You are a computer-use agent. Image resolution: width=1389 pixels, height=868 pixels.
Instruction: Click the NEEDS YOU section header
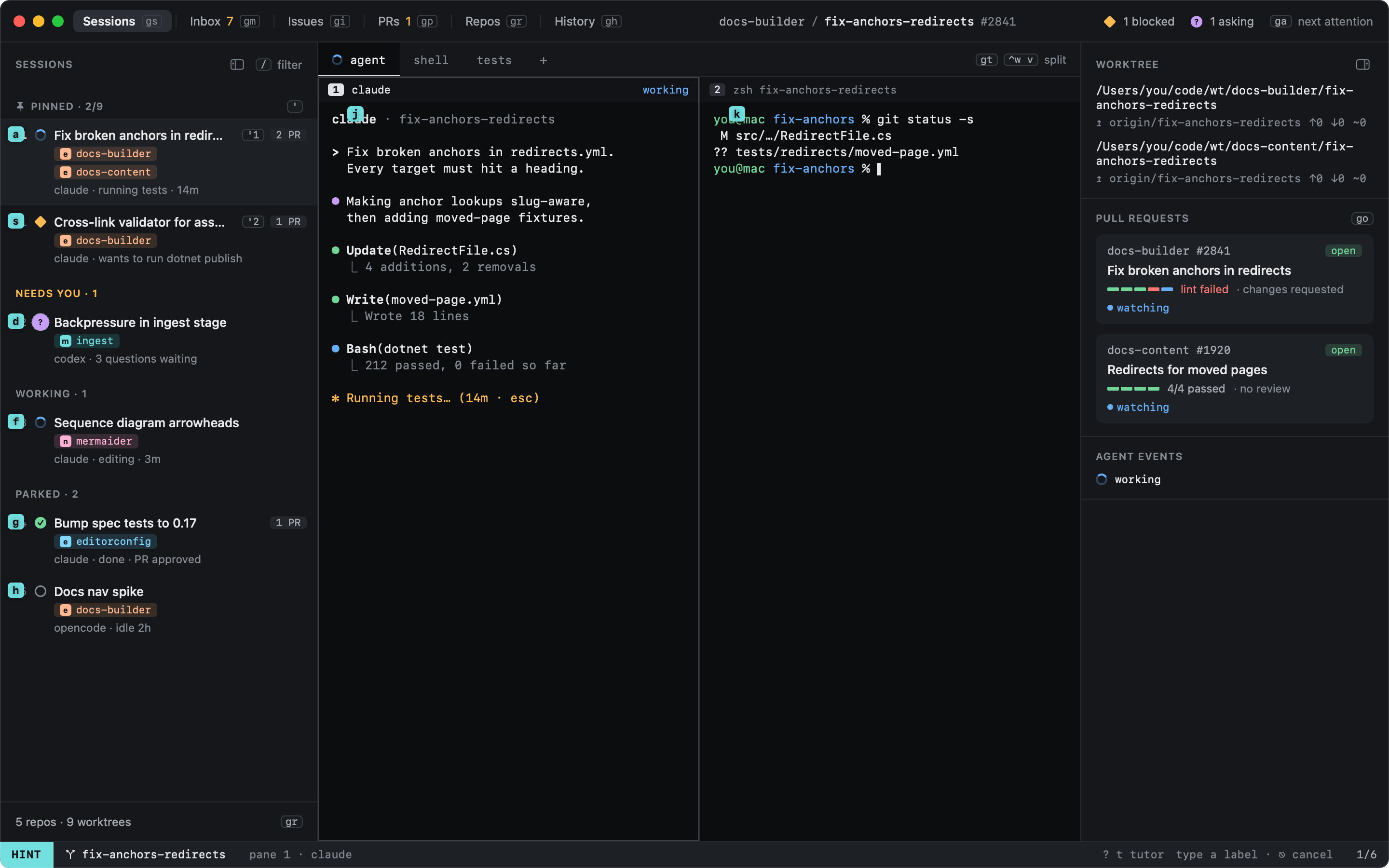[x=56, y=293]
